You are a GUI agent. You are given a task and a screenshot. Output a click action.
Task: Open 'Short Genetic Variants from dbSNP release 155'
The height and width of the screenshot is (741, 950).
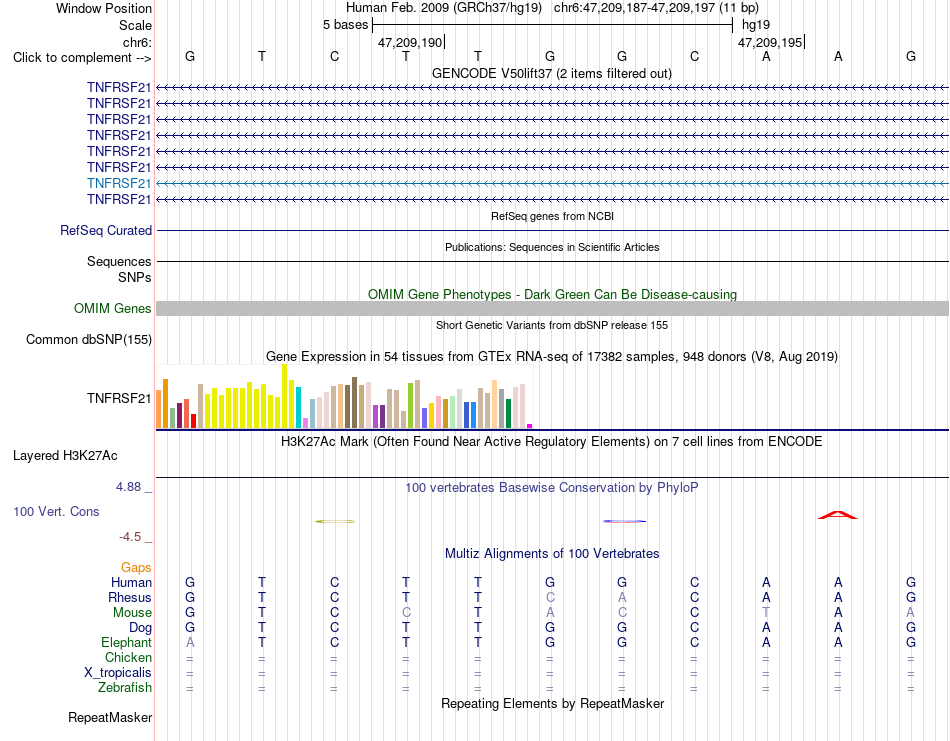tap(552, 325)
